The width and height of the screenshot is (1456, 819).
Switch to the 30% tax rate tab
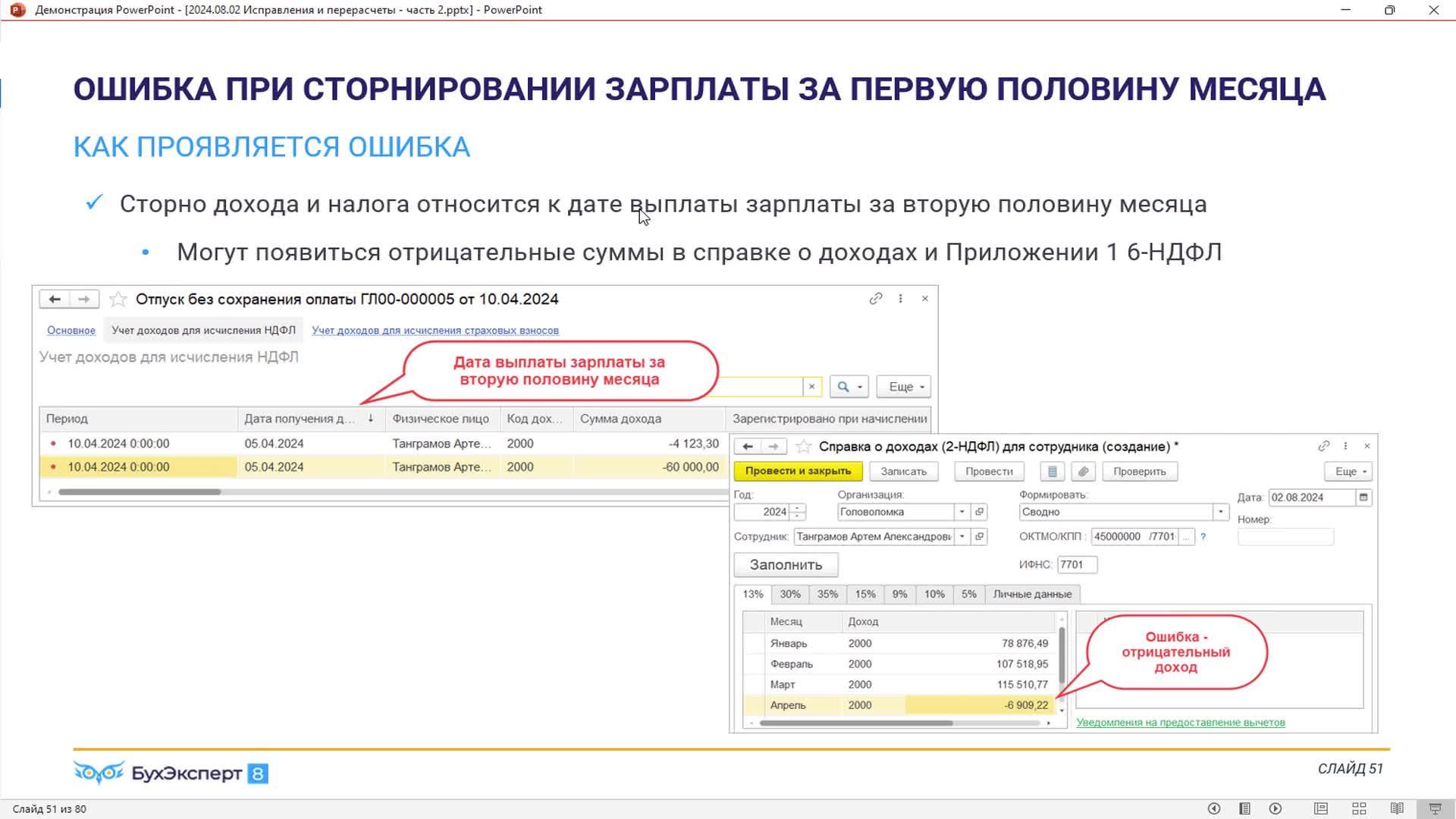point(790,594)
